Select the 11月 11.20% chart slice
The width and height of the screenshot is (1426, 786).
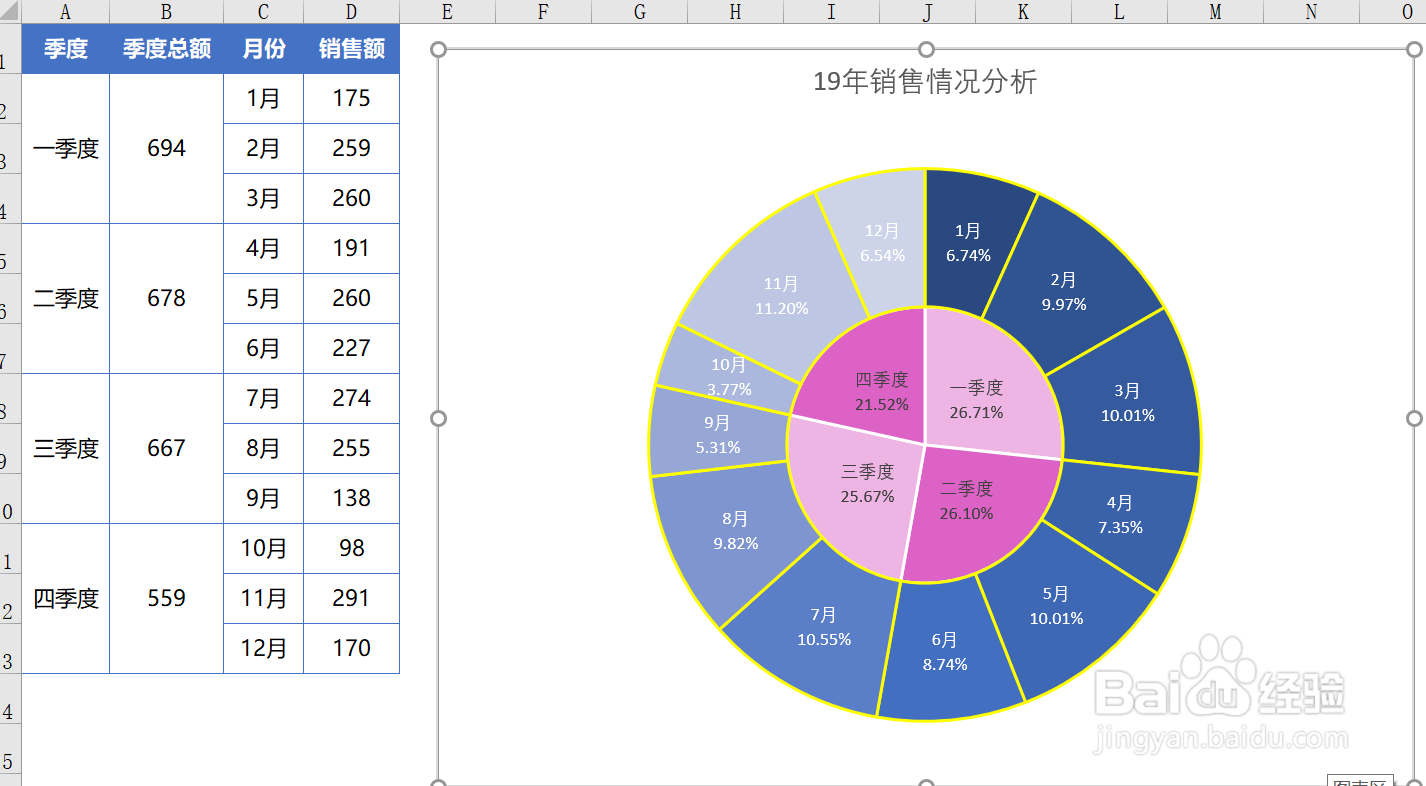781,296
